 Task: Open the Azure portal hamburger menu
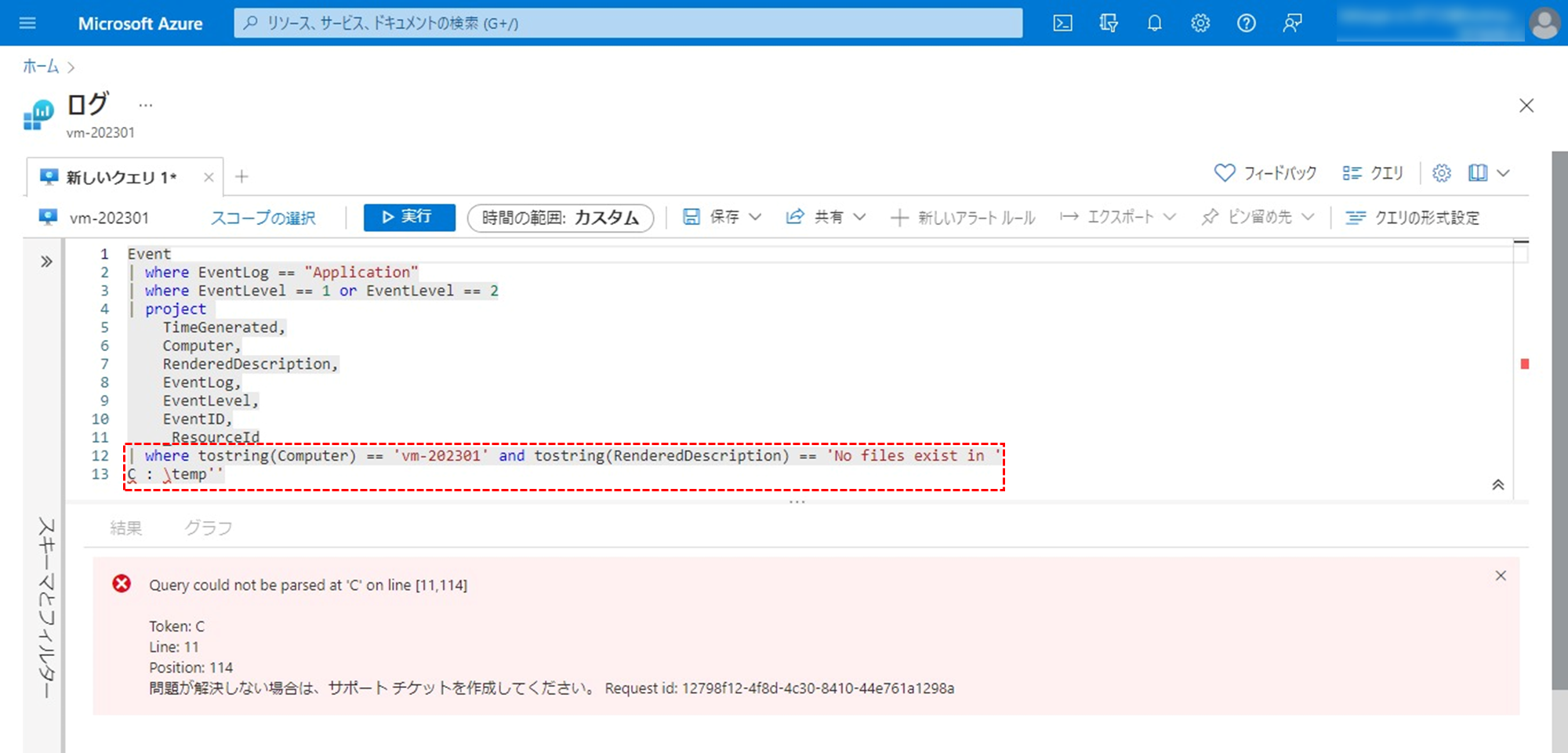[27, 24]
